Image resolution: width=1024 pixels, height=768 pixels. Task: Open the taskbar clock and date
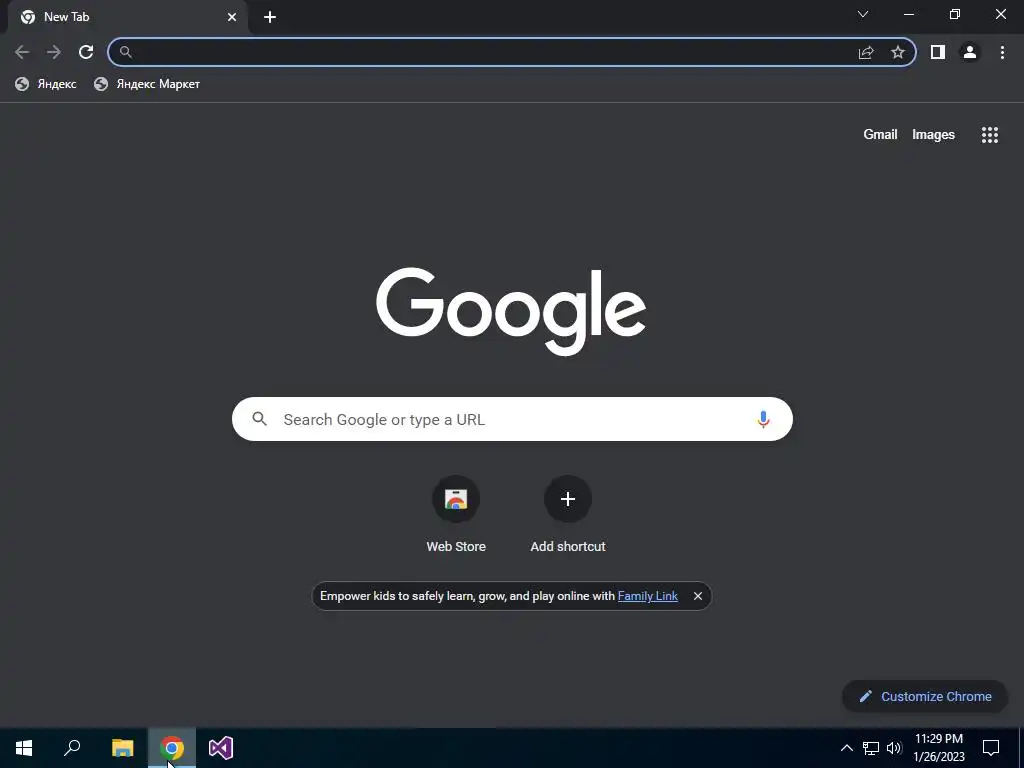[x=939, y=748]
